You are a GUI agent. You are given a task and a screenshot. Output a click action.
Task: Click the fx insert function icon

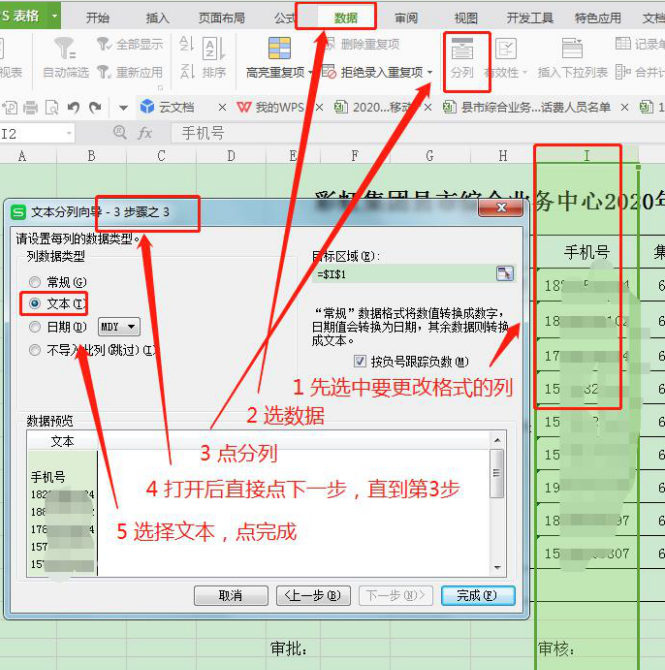pyautogui.click(x=145, y=132)
